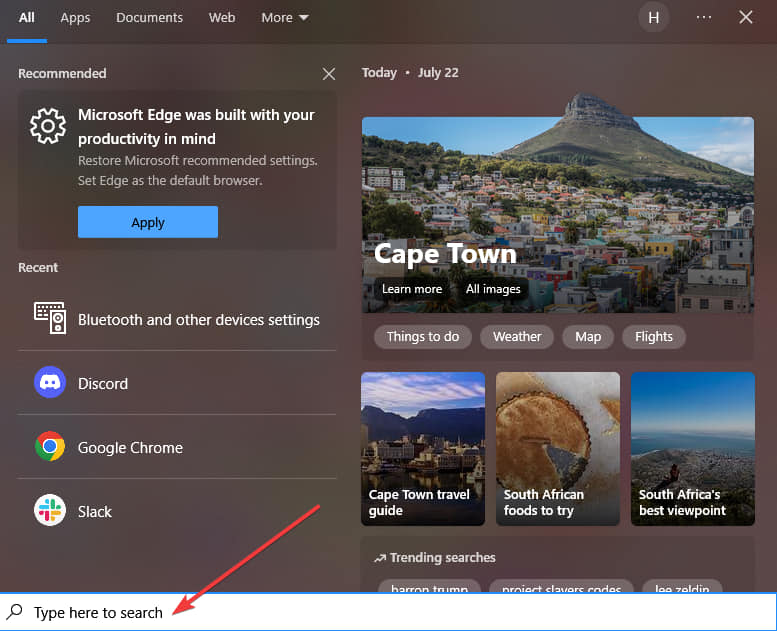Close the search panel

[x=746, y=17]
